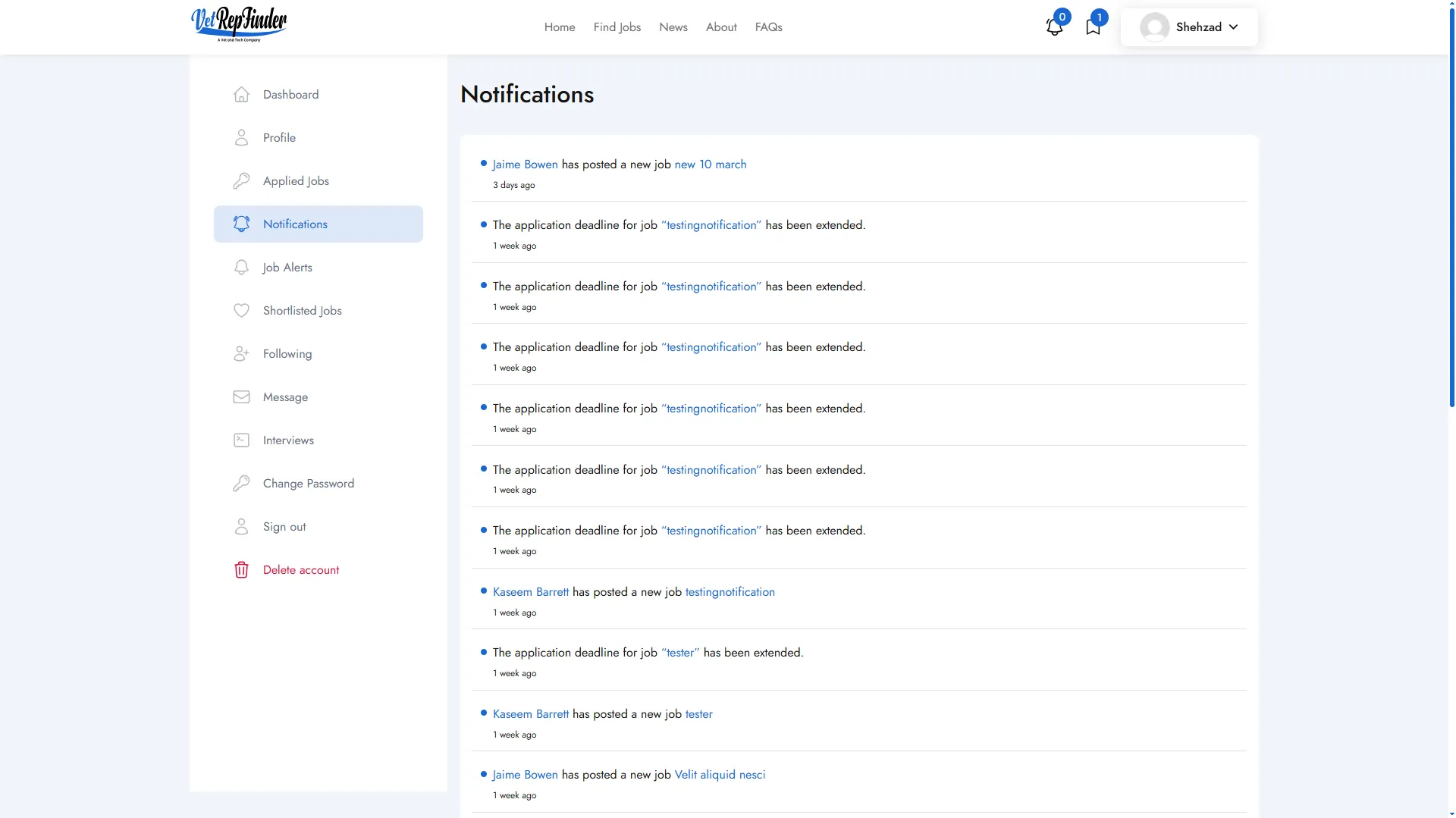Open Find Jobs in top navigation
1456x818 pixels.
tap(617, 27)
